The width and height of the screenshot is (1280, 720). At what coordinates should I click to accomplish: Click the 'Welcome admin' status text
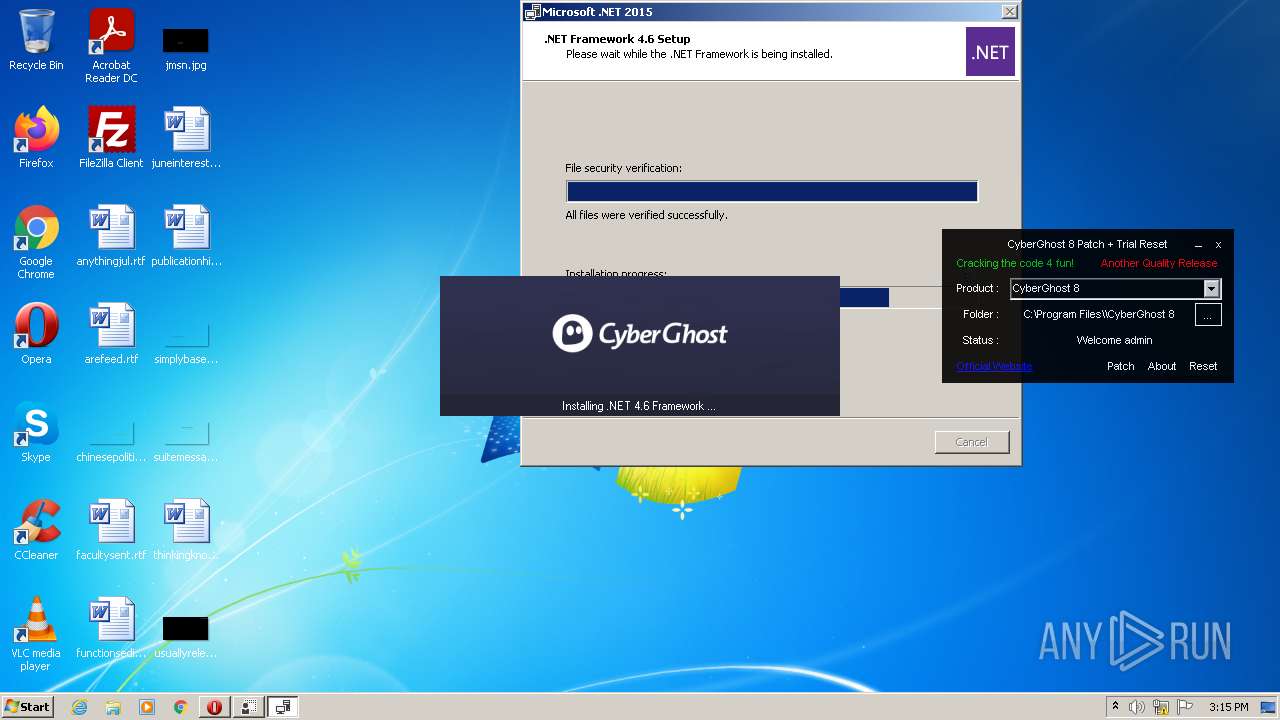[x=1114, y=340]
